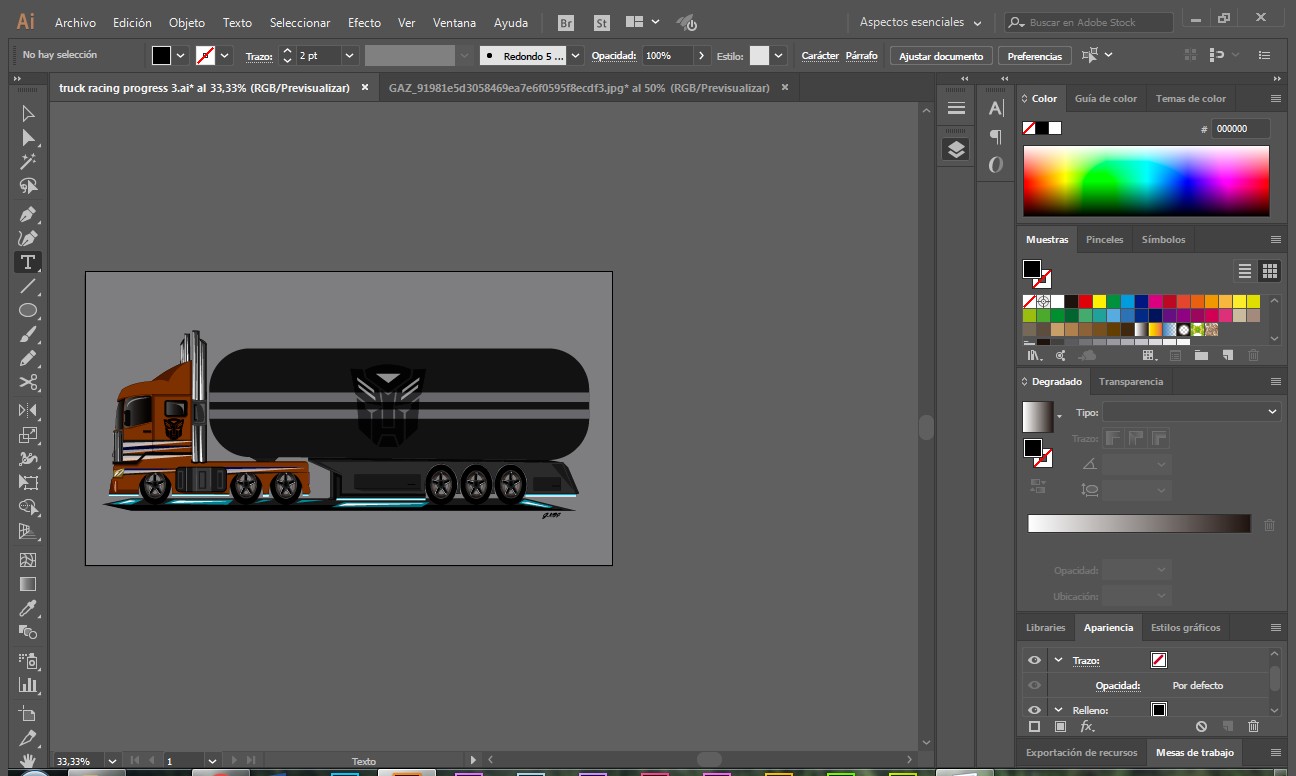Select the Magic Wand tool
This screenshot has height=776, width=1296.
[28, 162]
